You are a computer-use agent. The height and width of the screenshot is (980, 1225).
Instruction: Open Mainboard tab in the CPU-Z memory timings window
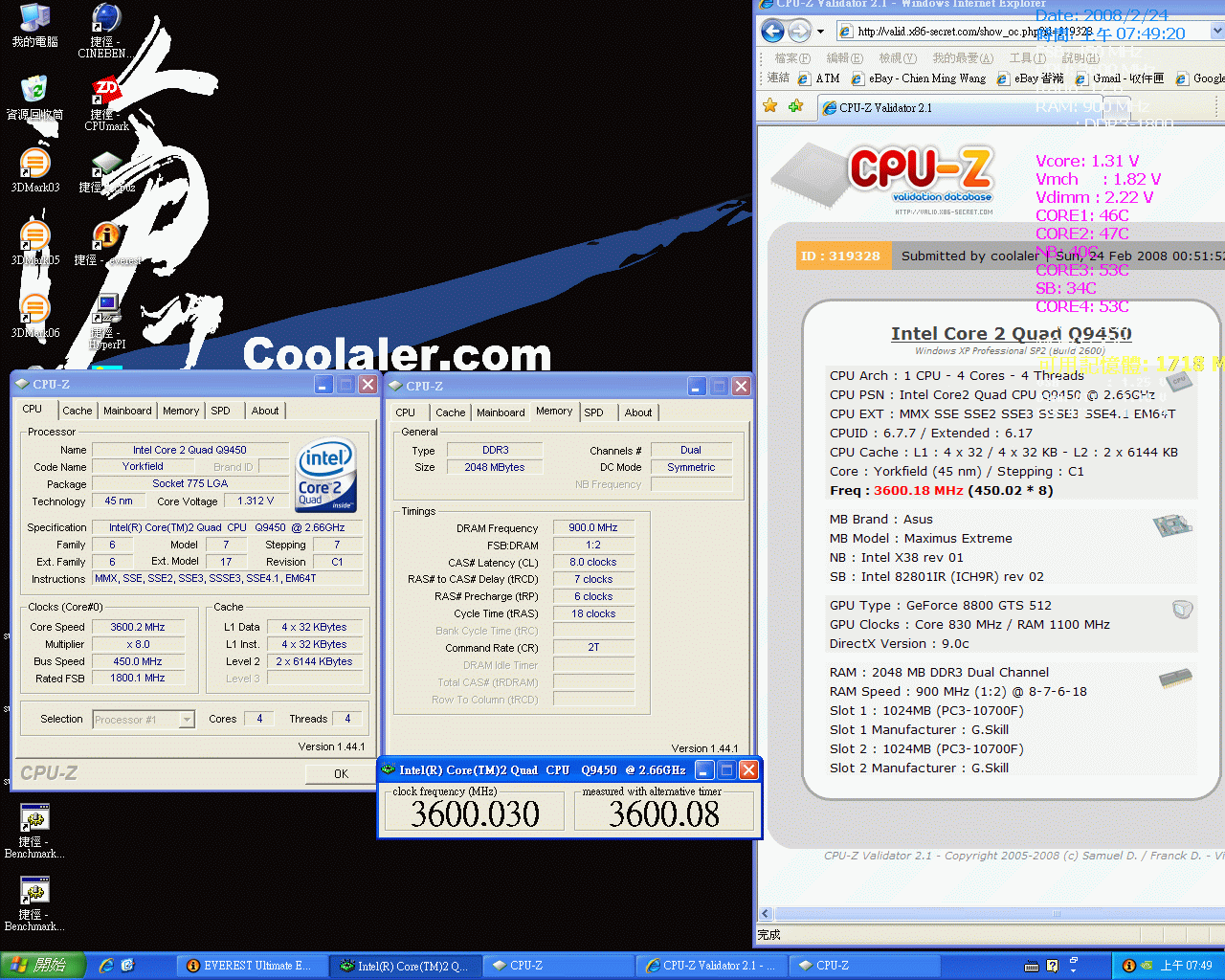pos(501,412)
